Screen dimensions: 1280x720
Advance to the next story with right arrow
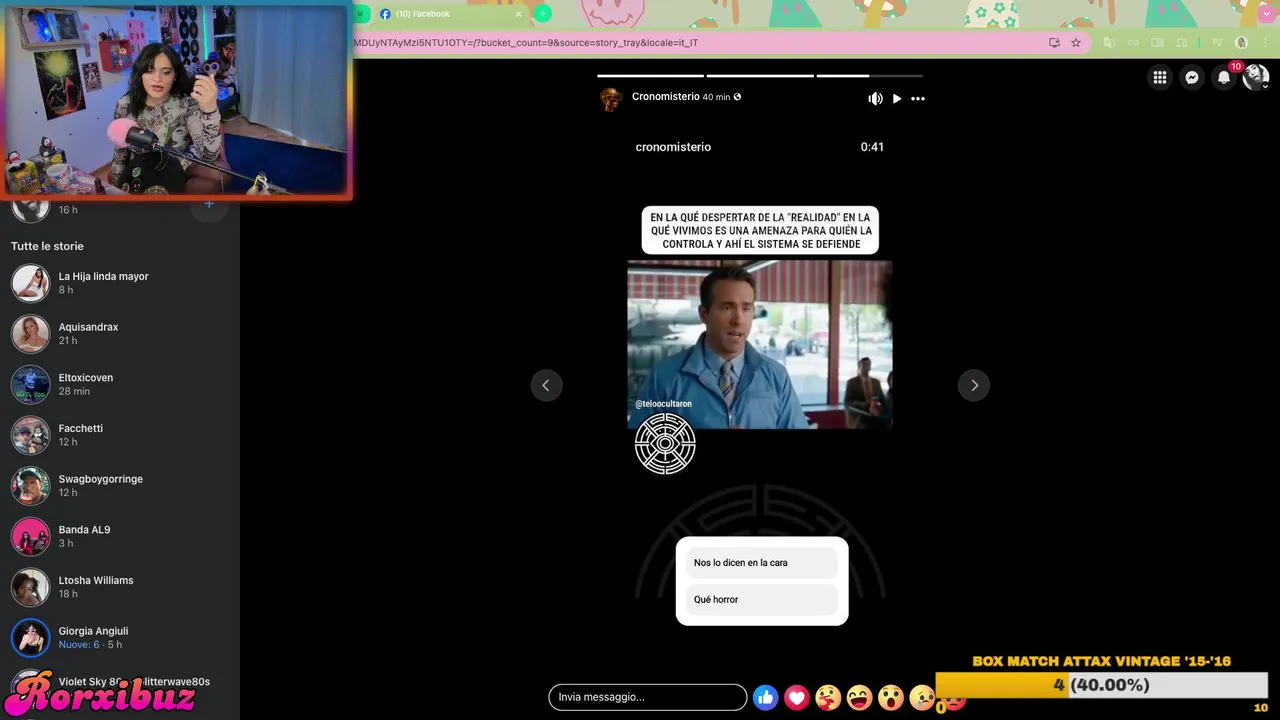pyautogui.click(x=974, y=385)
